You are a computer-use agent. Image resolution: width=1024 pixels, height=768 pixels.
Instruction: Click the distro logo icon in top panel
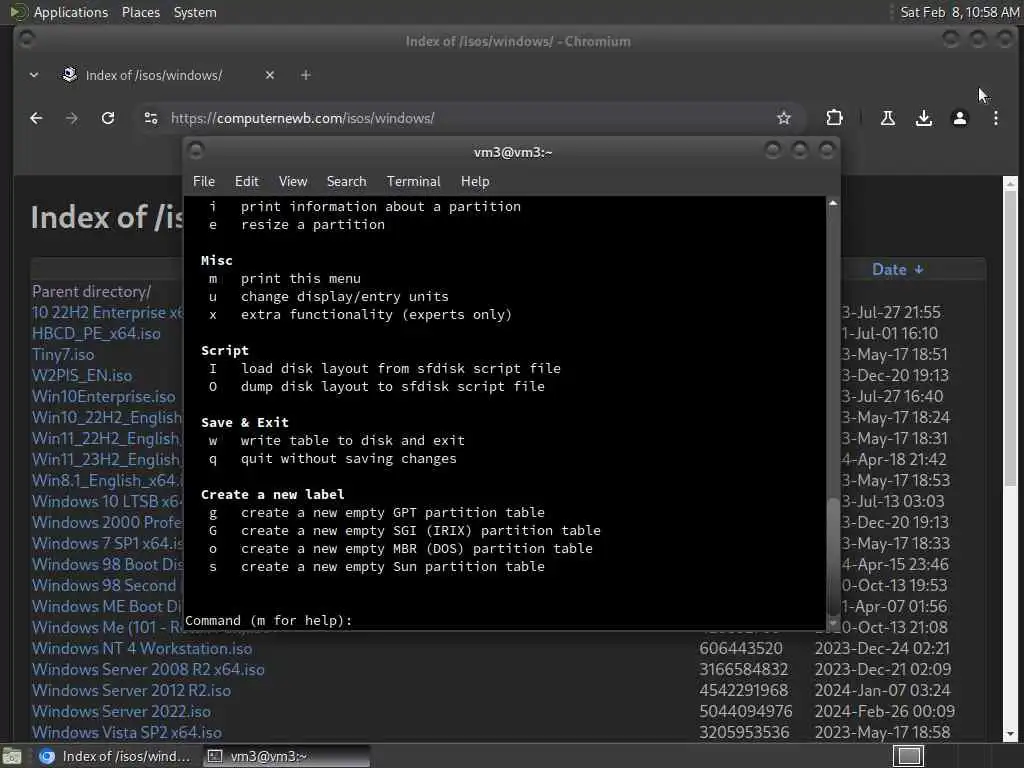coord(18,12)
